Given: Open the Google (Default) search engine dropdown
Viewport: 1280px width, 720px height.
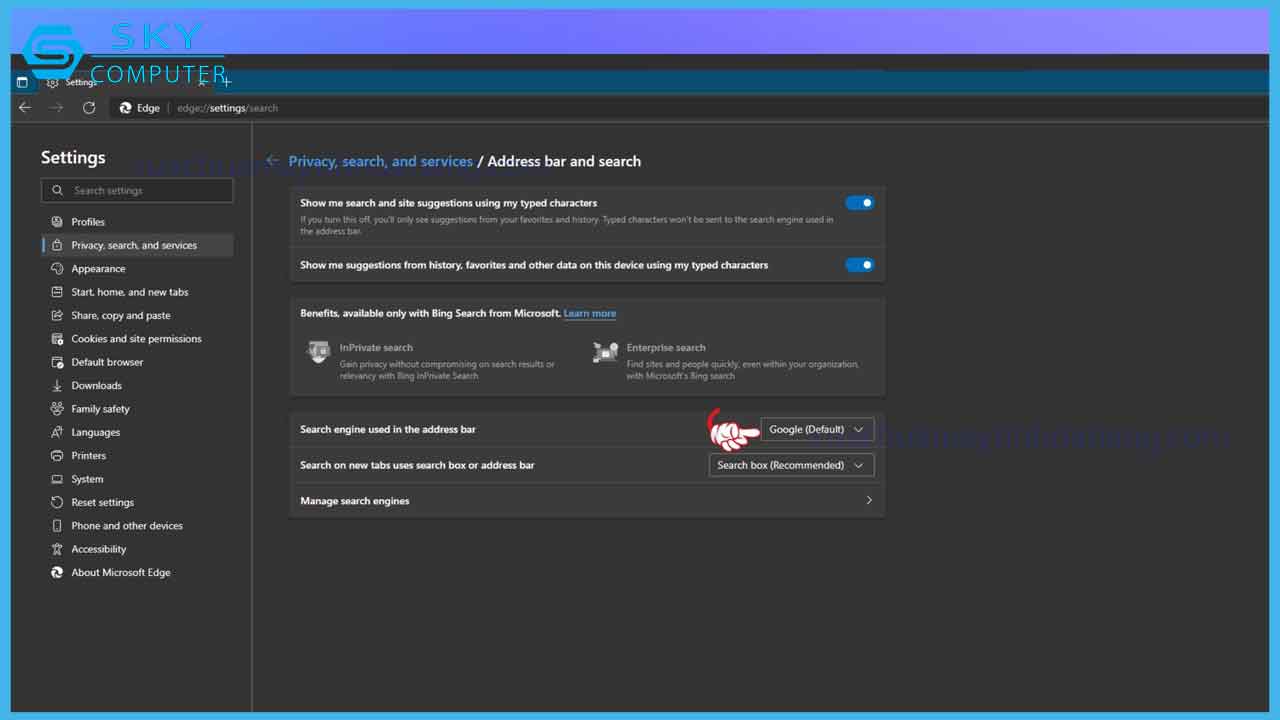Looking at the screenshot, I should pyautogui.click(x=817, y=429).
